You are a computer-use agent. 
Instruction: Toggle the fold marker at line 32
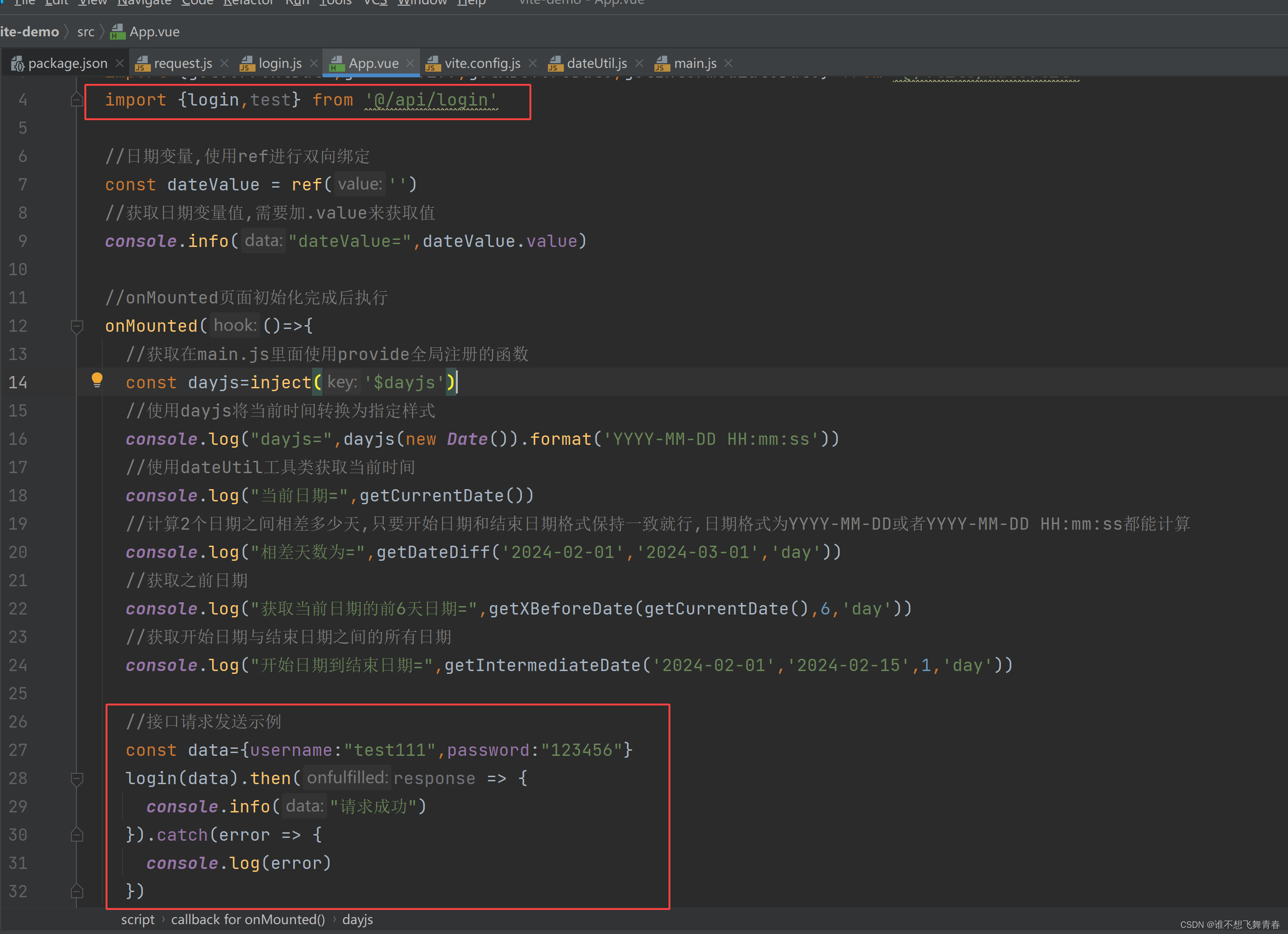77,892
